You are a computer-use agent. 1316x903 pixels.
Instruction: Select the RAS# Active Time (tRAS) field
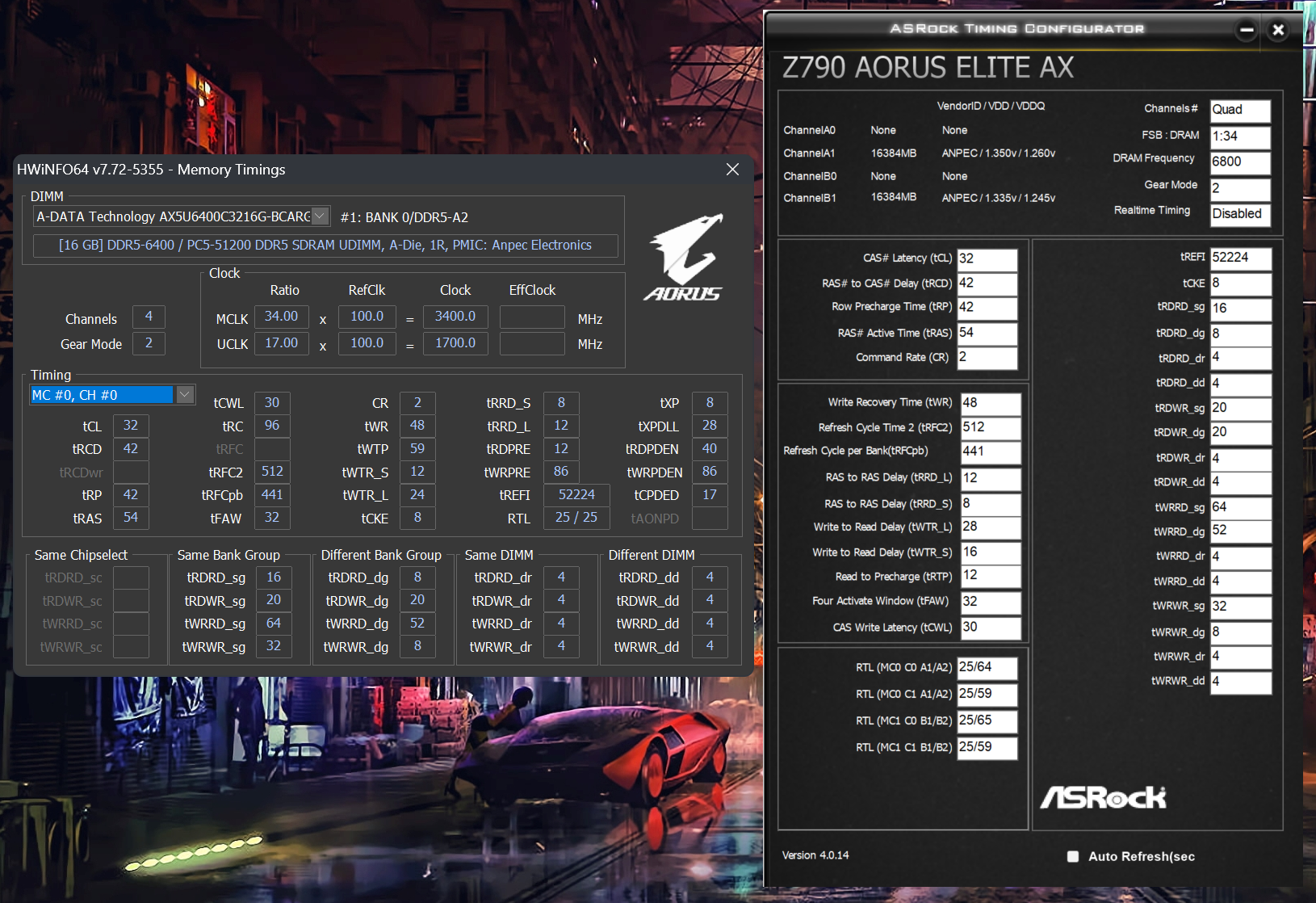tap(987, 334)
